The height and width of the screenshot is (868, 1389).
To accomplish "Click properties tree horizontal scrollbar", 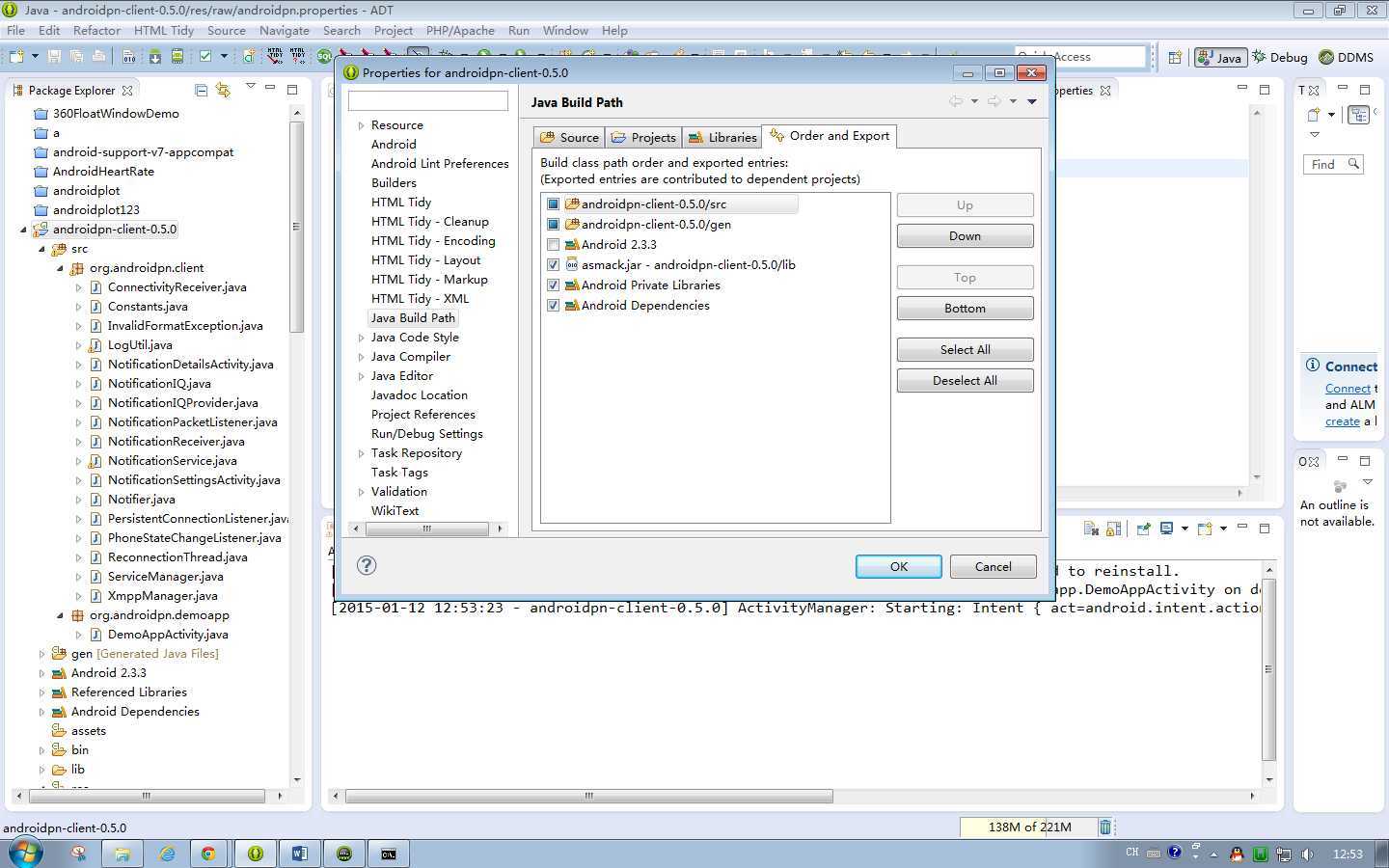I will tap(427, 529).
